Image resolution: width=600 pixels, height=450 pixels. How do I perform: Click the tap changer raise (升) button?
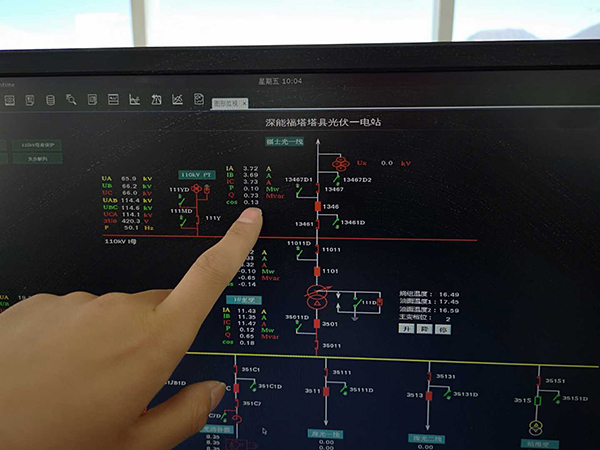(x=406, y=329)
